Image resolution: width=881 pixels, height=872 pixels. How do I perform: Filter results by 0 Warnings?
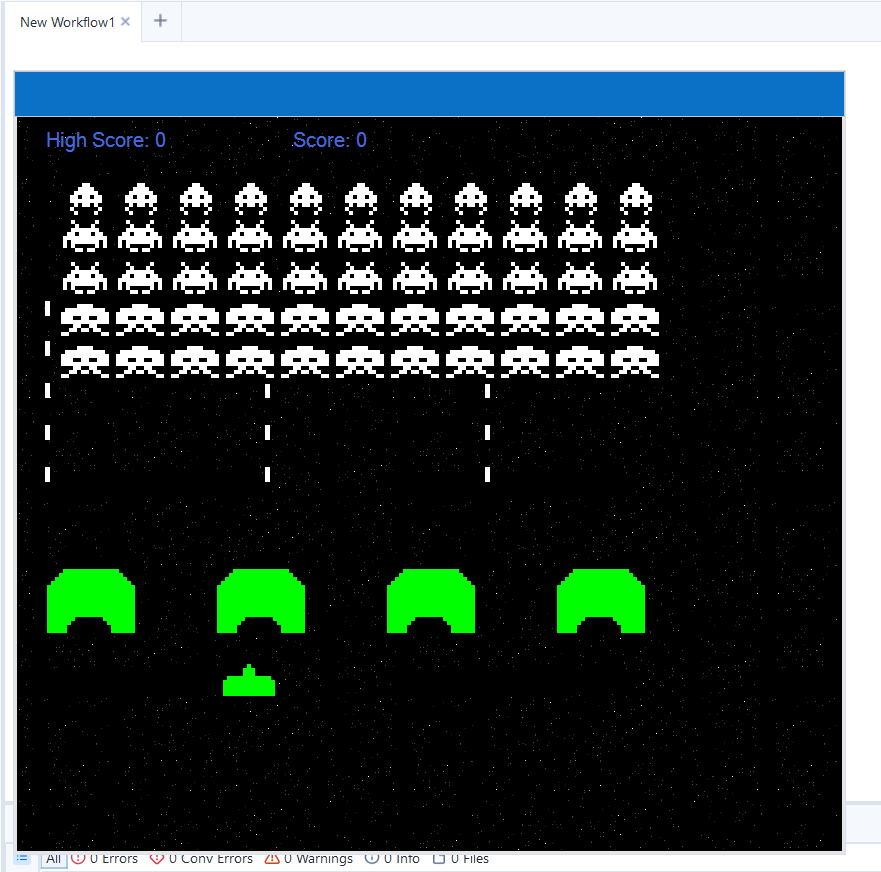(309, 859)
